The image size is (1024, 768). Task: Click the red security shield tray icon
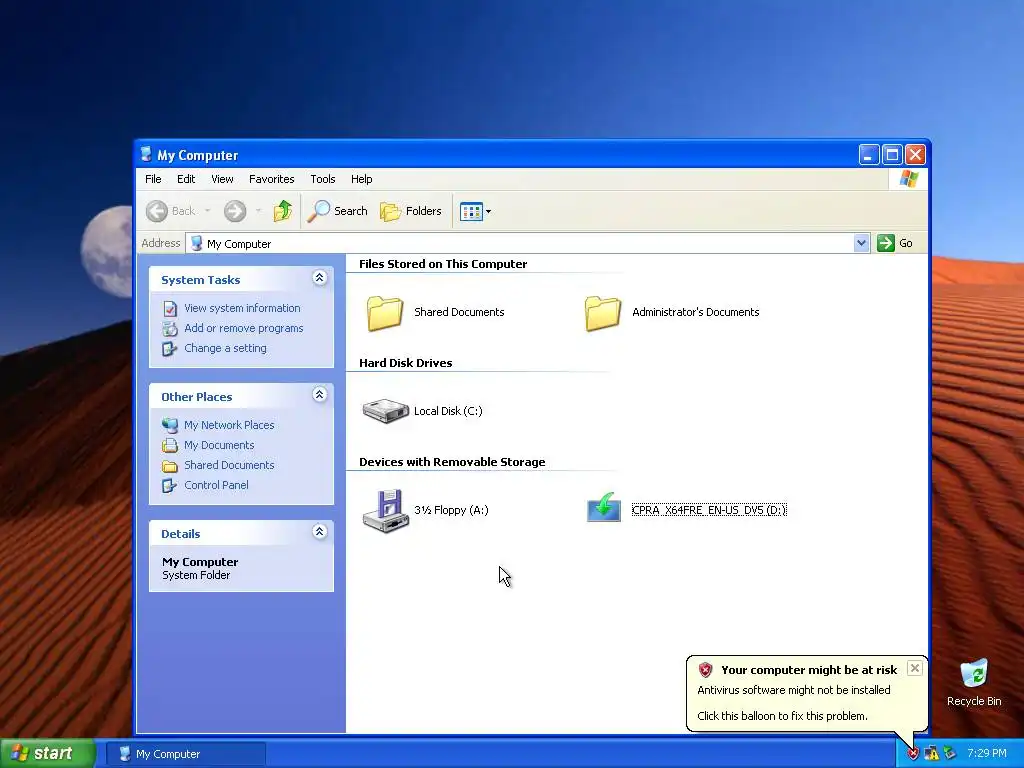click(x=913, y=754)
